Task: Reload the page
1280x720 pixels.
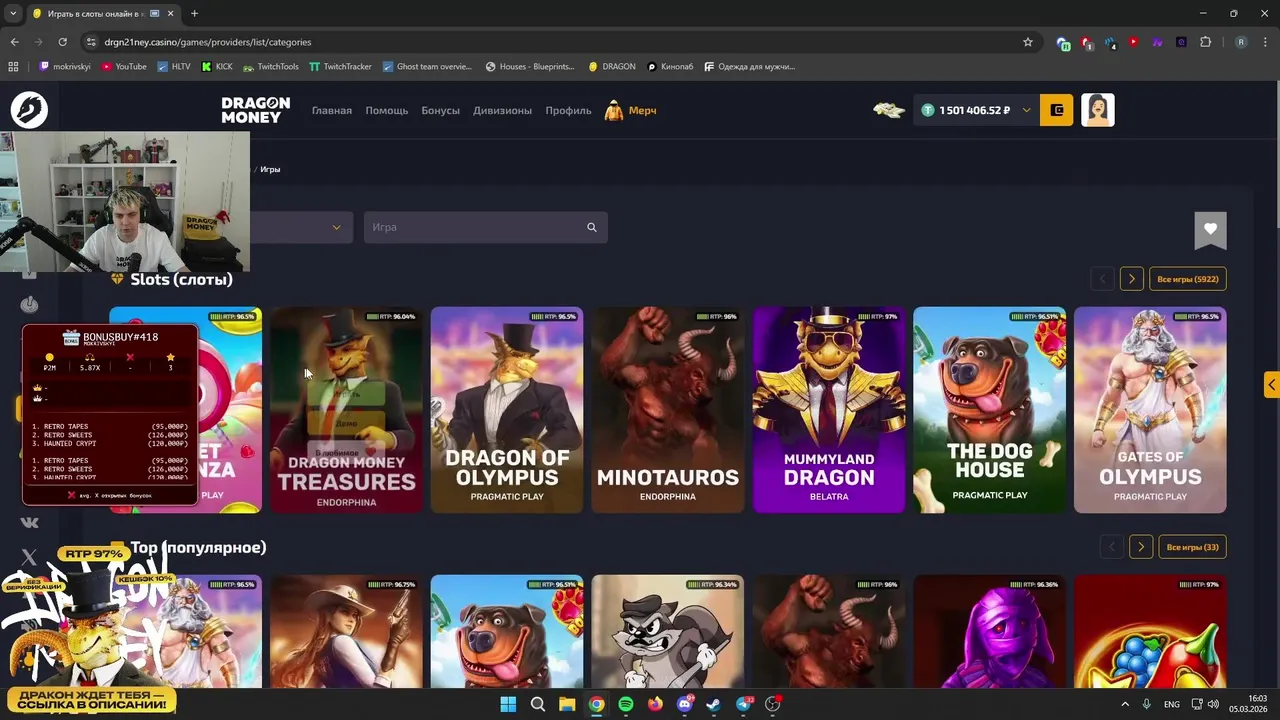Action: [62, 42]
